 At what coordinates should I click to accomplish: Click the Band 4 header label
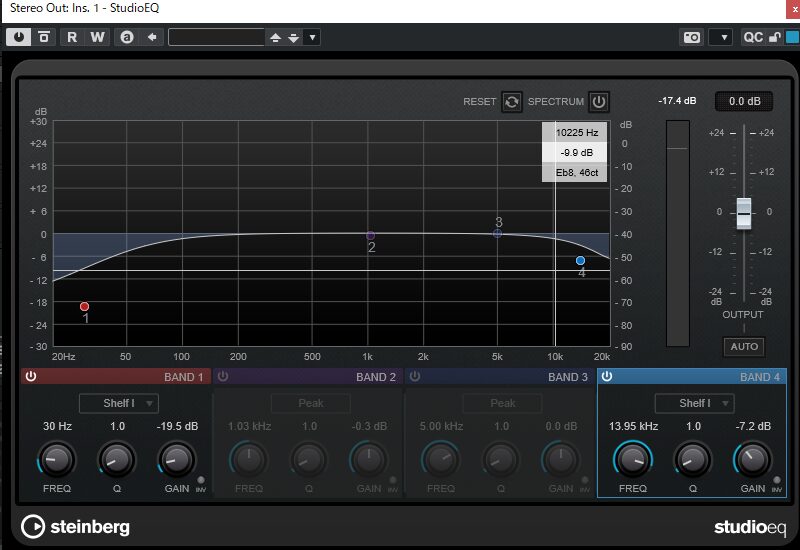(x=760, y=377)
